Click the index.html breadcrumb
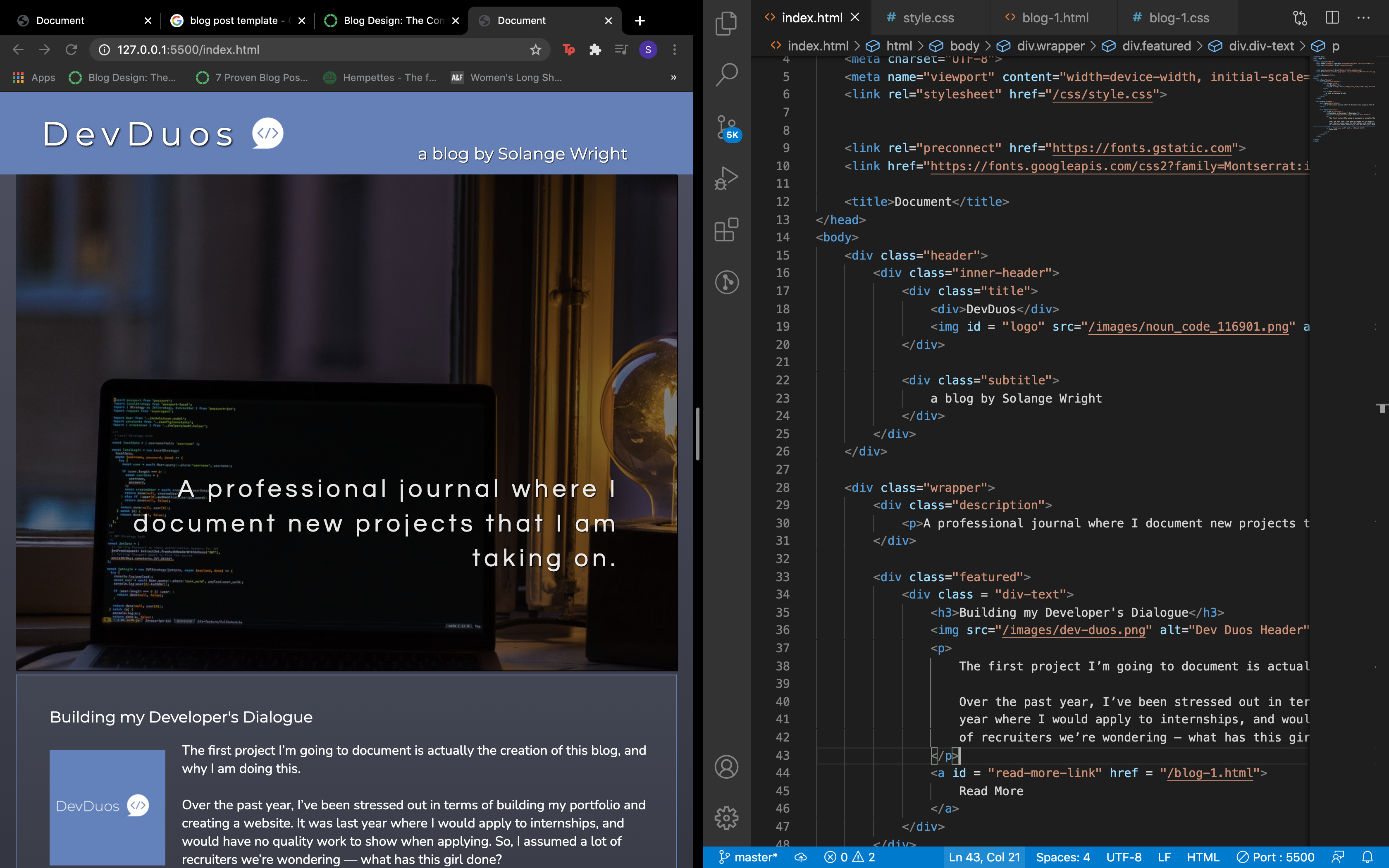 (809, 46)
